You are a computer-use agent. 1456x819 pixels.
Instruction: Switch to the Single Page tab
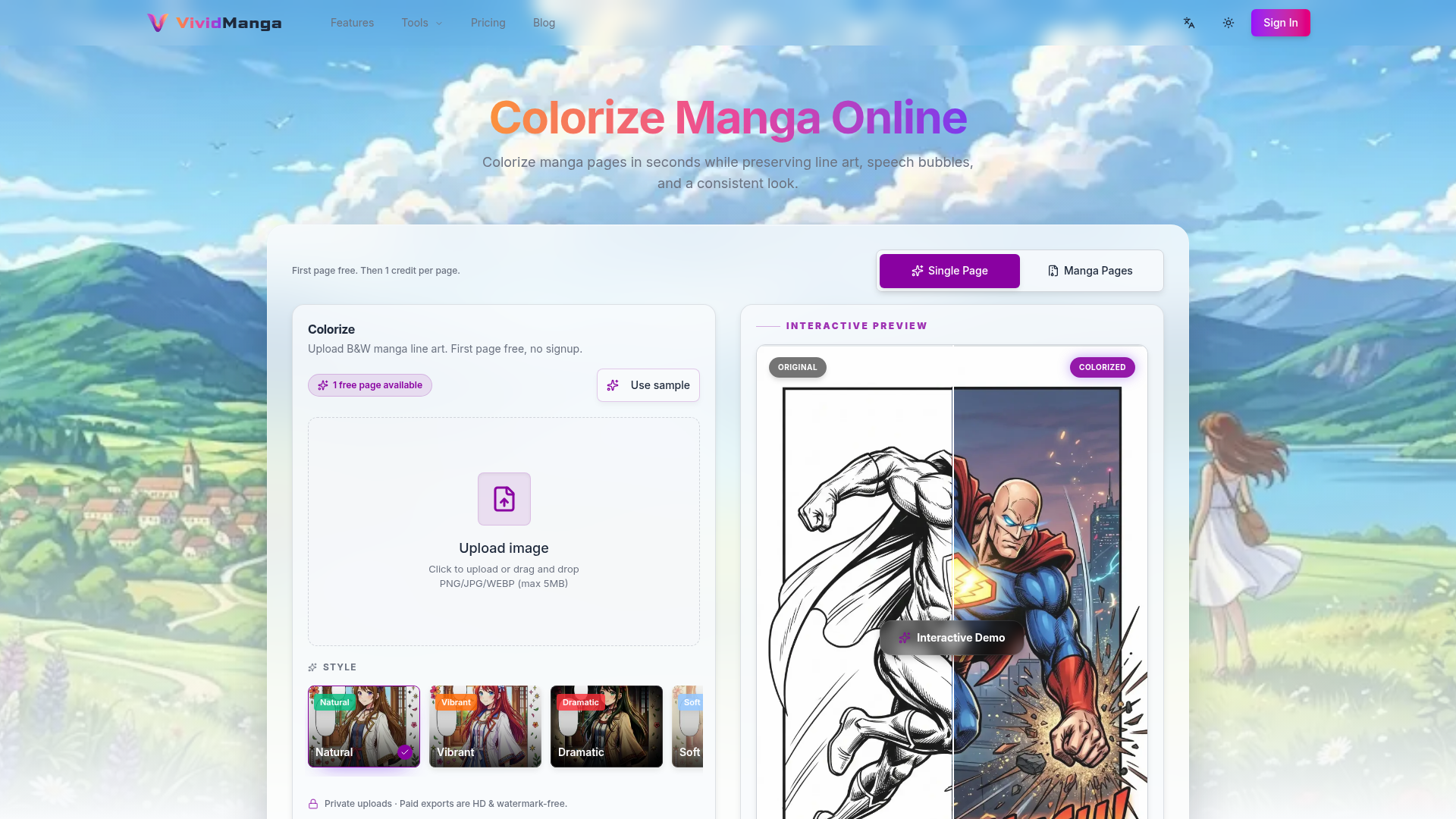pos(949,271)
